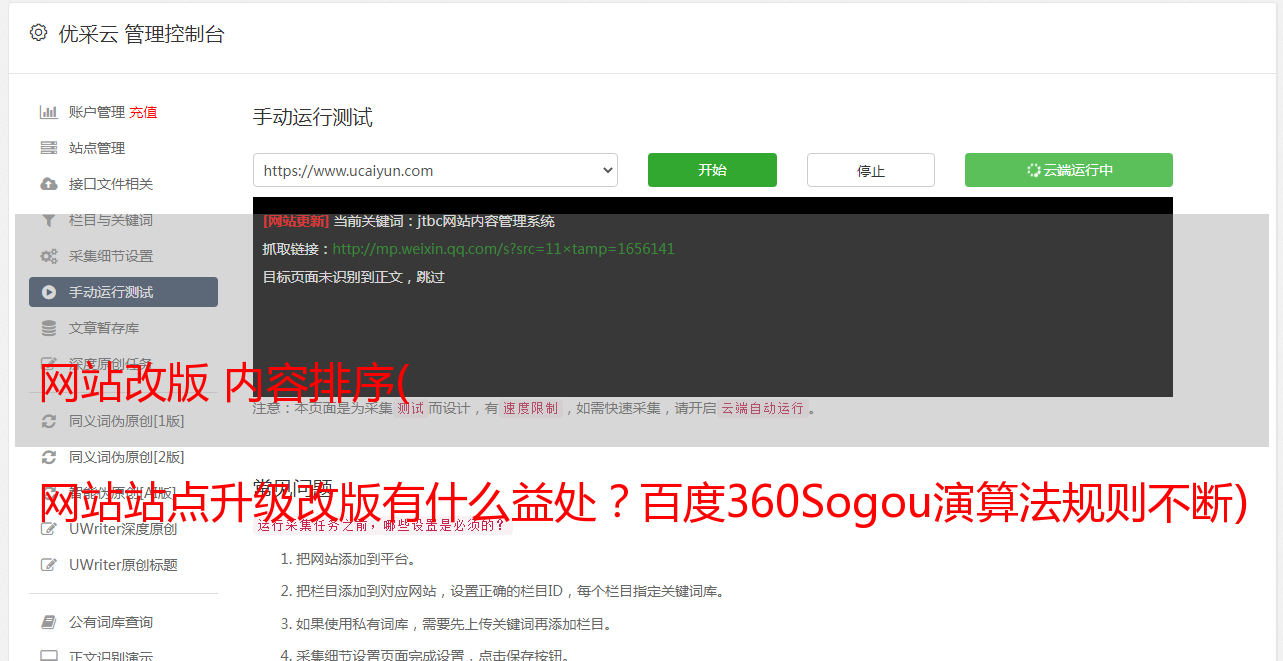Viewport: 1283px width, 661px height.
Task: Click the cloud upload icon for 接口文件相关
Action: coord(48,184)
